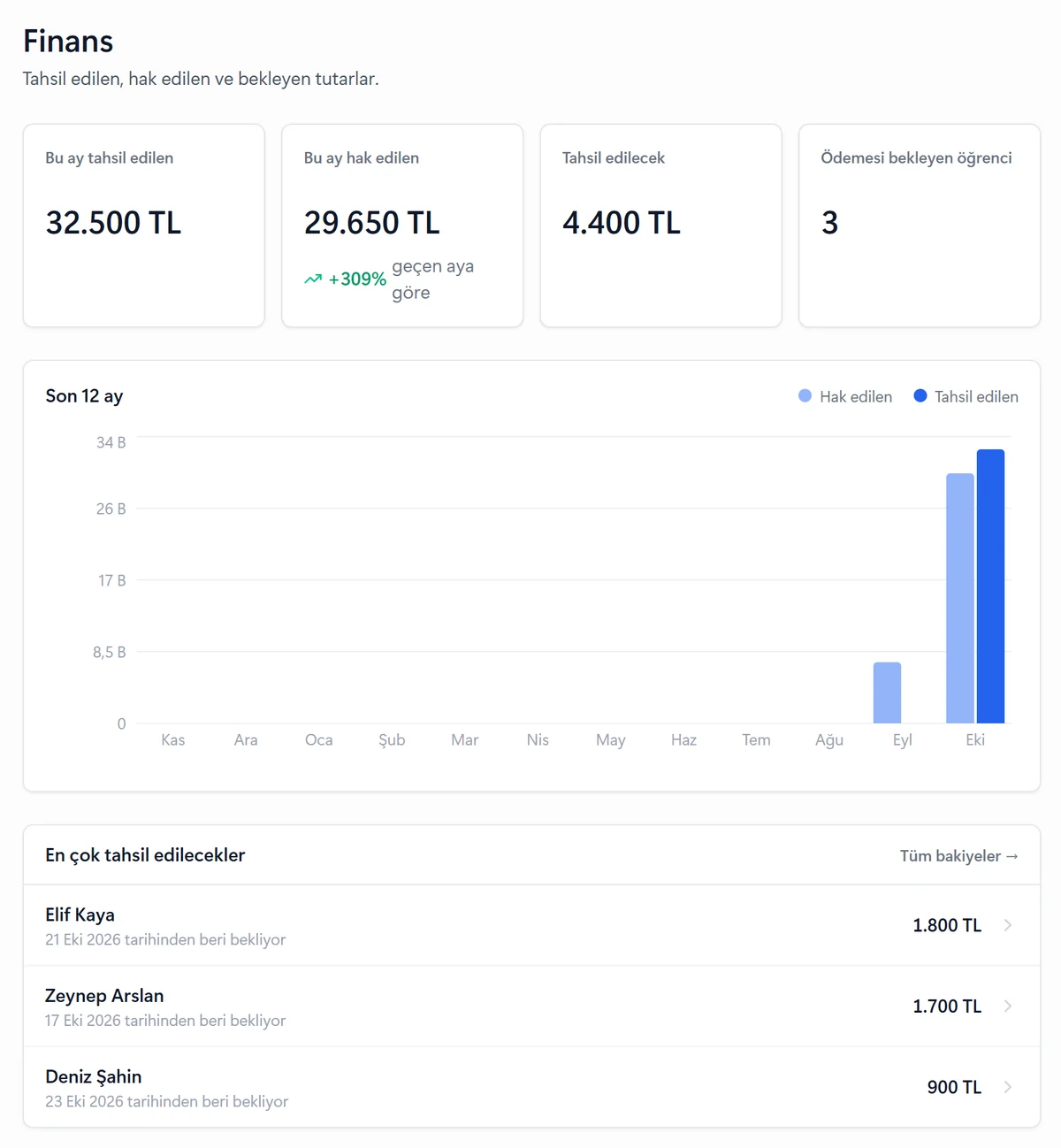Select the Zeynep Arslan name
The height and width of the screenshot is (1148, 1061).
click(x=104, y=996)
